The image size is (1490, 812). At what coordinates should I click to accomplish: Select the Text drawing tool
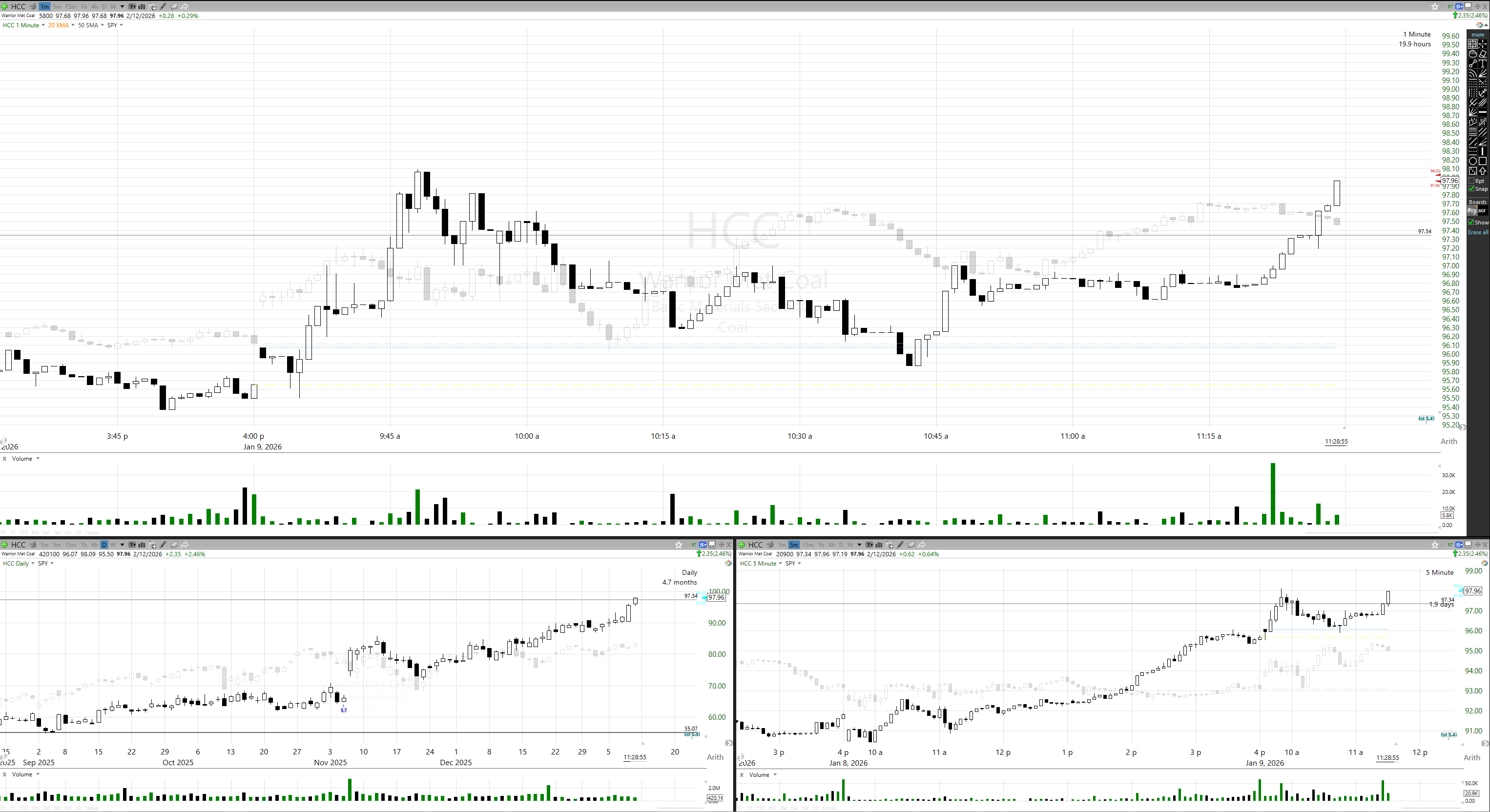(x=1483, y=63)
